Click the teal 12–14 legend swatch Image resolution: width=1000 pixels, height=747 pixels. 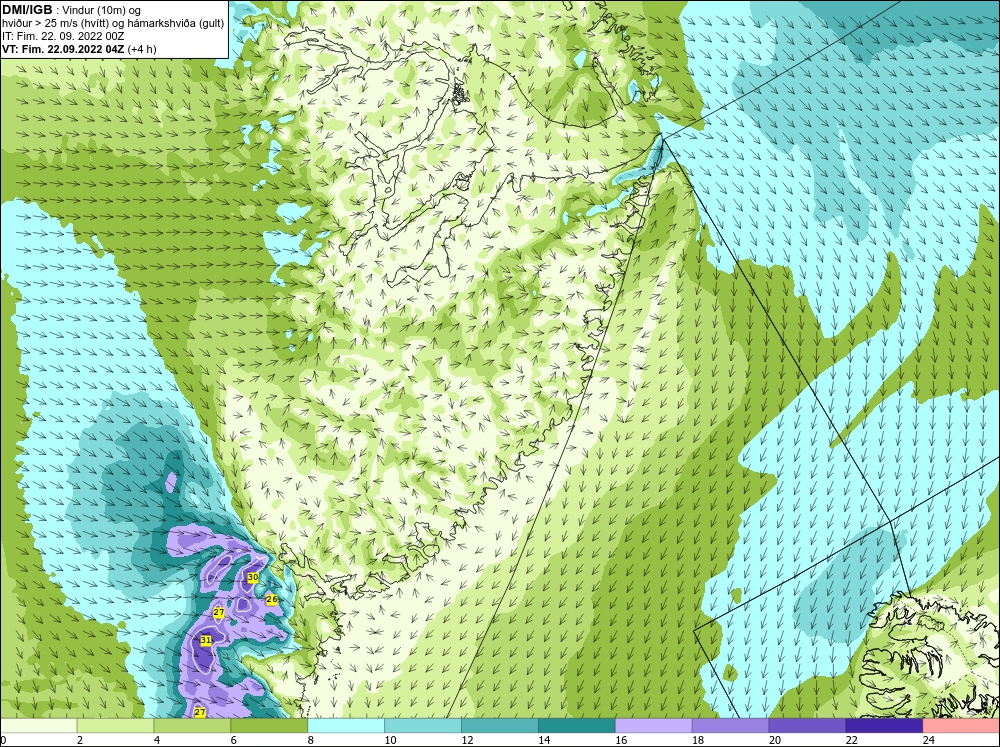[499, 726]
